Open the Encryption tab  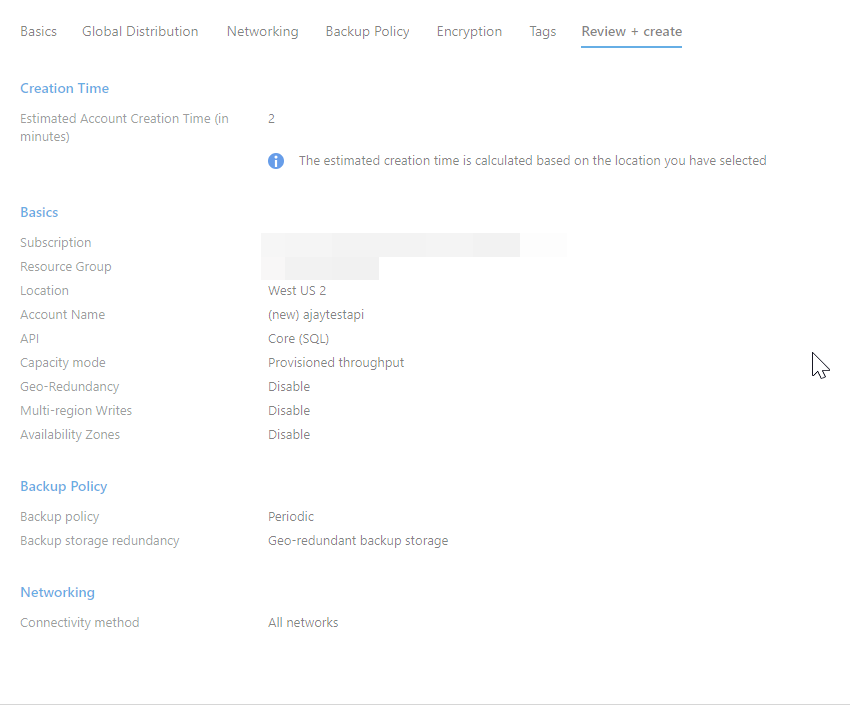469,31
